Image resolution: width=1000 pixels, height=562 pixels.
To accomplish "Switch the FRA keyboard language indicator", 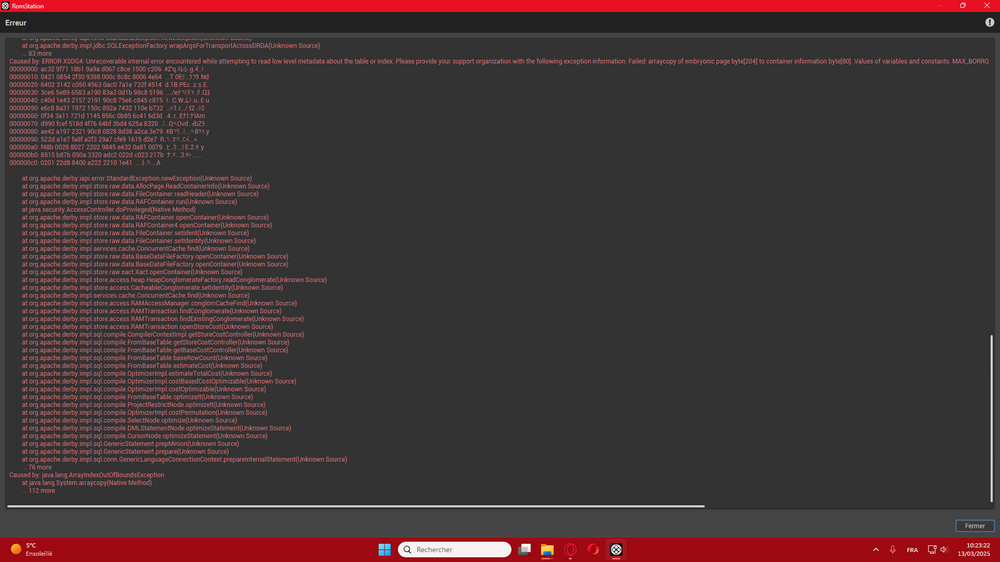I will pyautogui.click(x=912, y=549).
